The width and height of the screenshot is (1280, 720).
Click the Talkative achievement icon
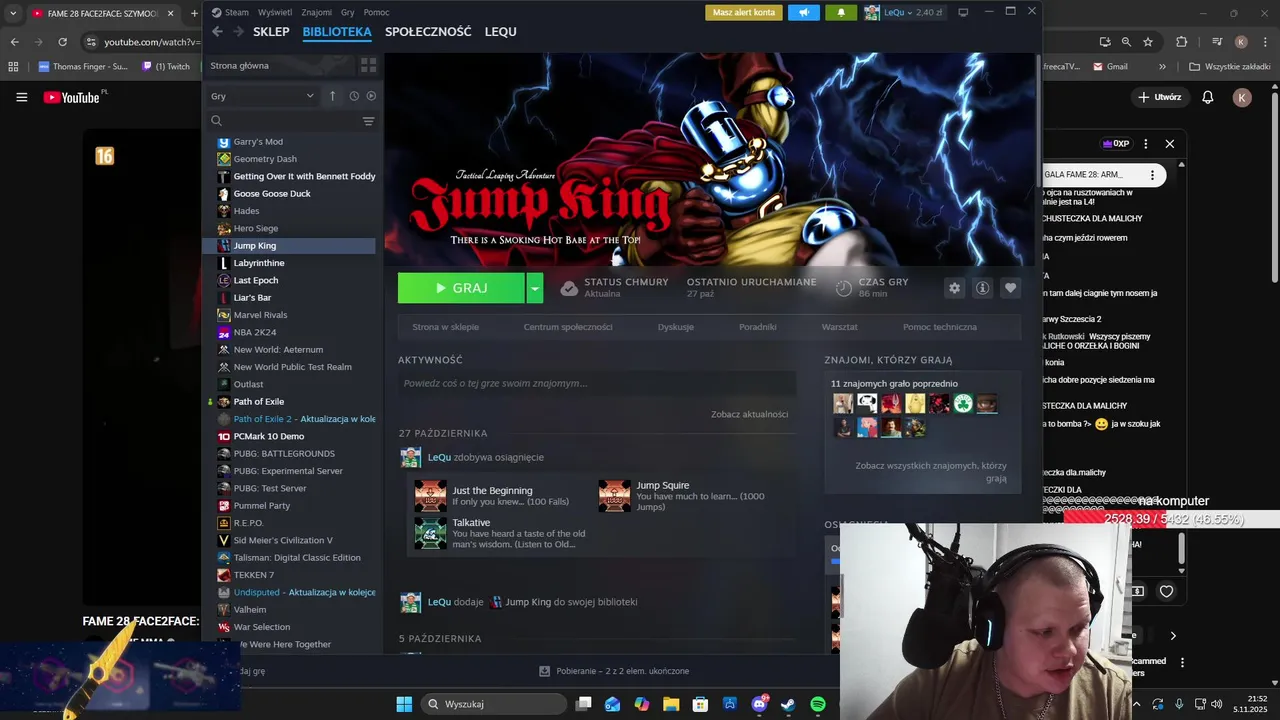pyautogui.click(x=431, y=533)
